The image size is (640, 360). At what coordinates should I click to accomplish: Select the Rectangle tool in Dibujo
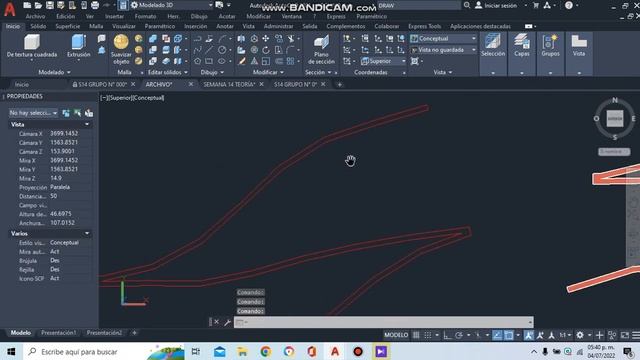pos(209,61)
